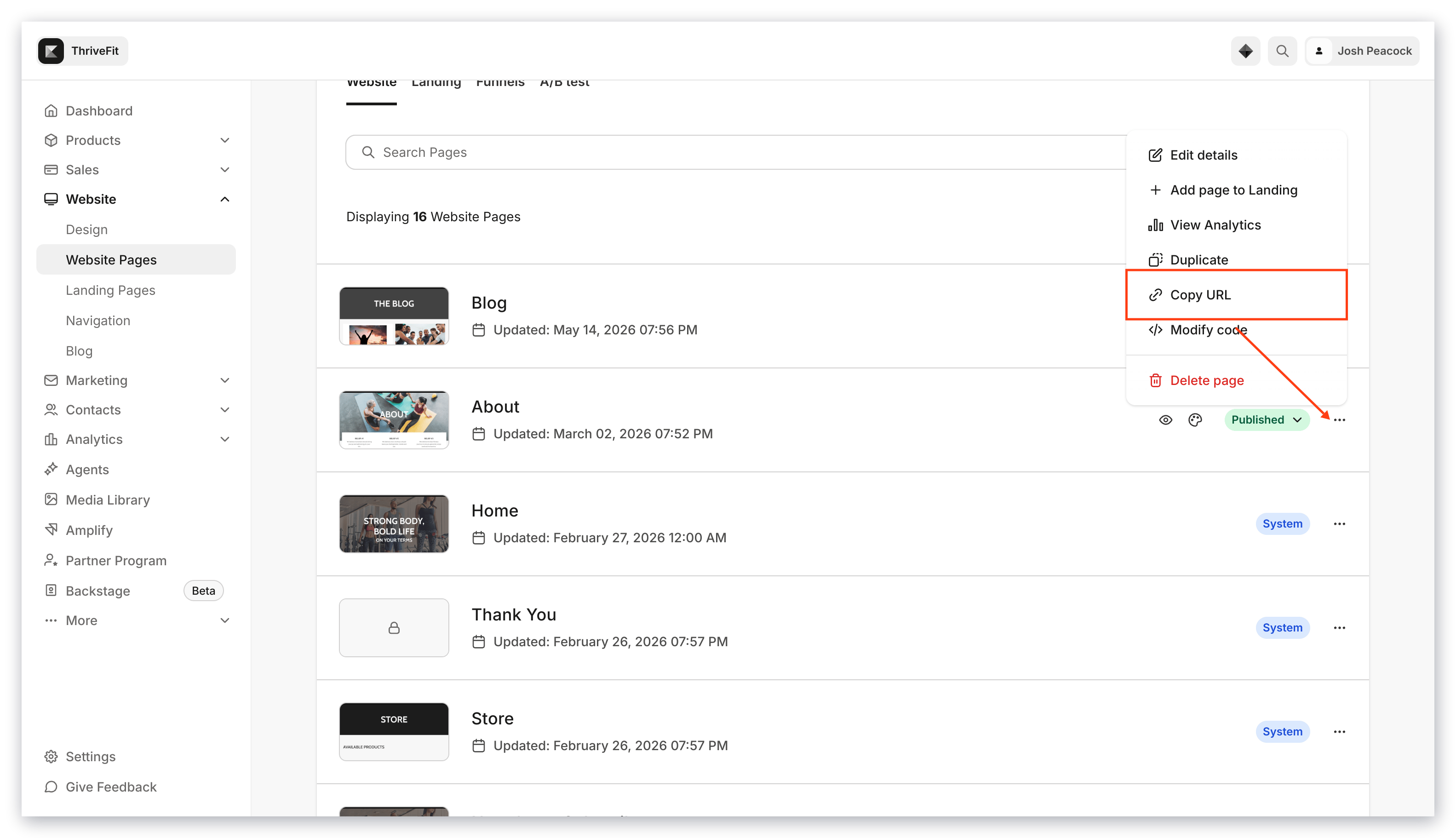
Task: Expand the Contacts section chevron
Action: coord(225,409)
